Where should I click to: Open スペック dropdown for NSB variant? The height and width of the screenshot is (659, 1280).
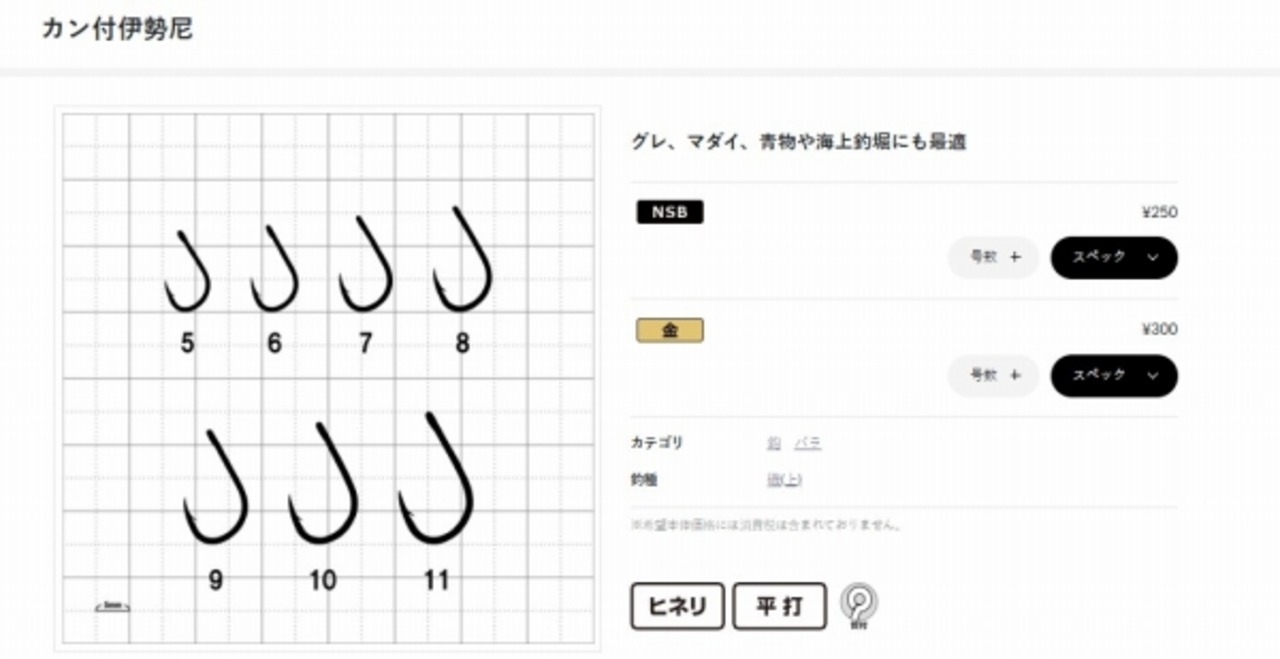point(1114,257)
